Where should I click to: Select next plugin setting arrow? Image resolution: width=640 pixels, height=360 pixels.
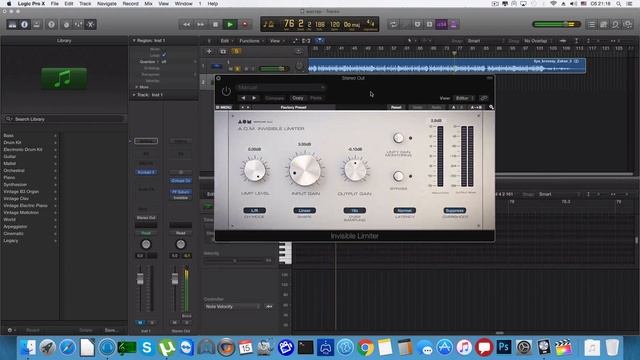(x=254, y=98)
